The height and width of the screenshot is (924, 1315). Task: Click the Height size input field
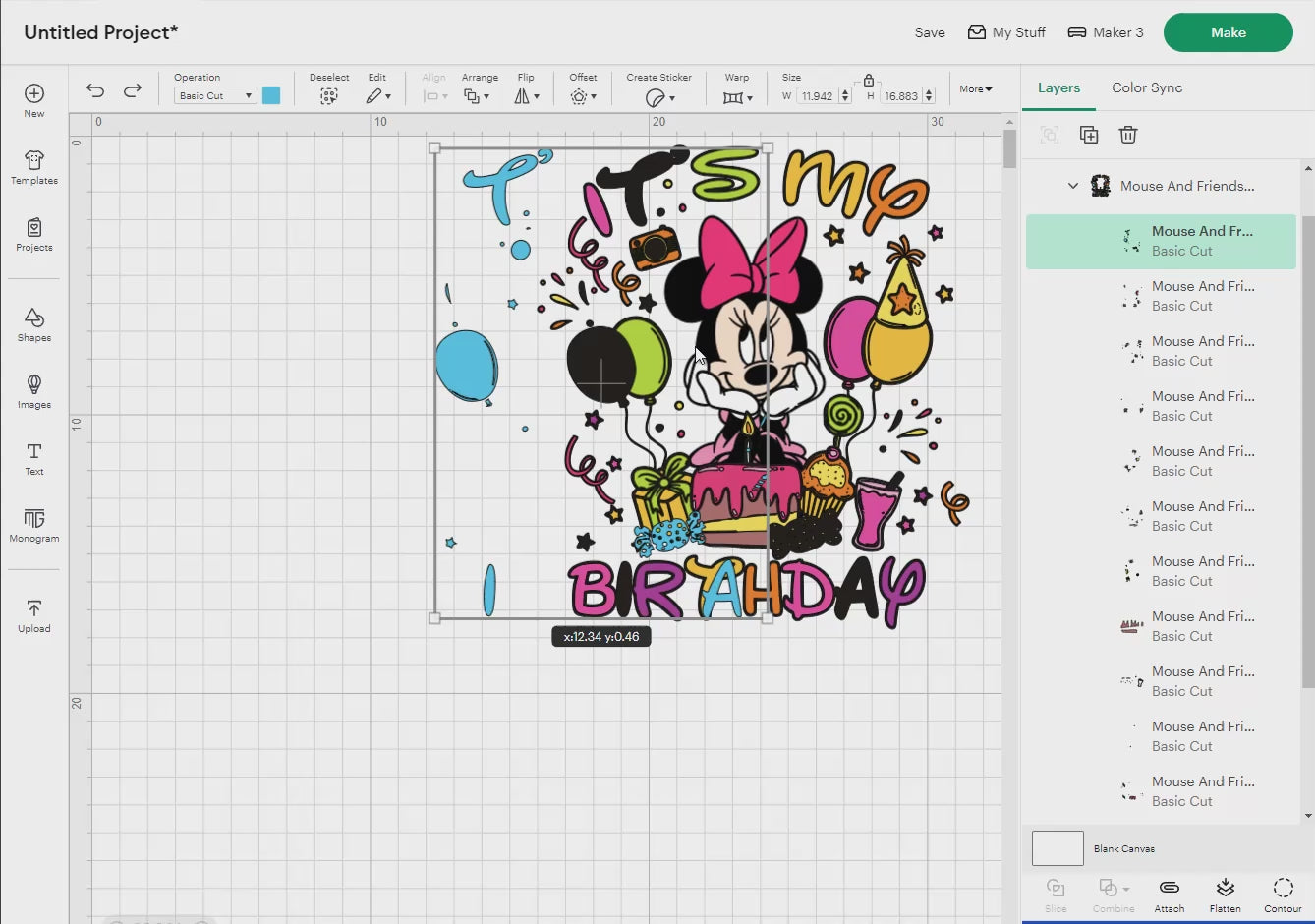tap(900, 96)
